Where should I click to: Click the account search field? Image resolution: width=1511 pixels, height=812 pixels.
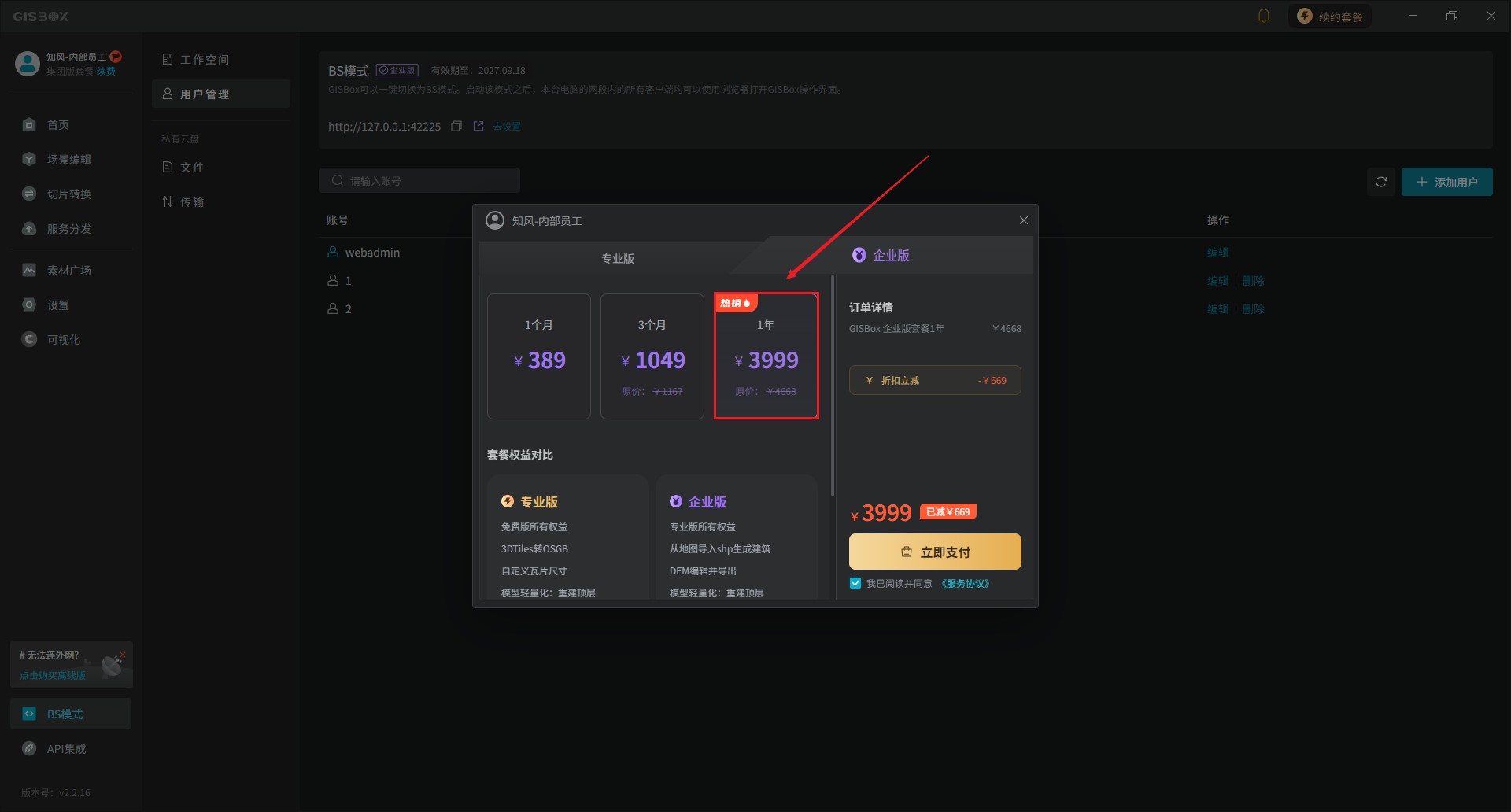point(419,181)
